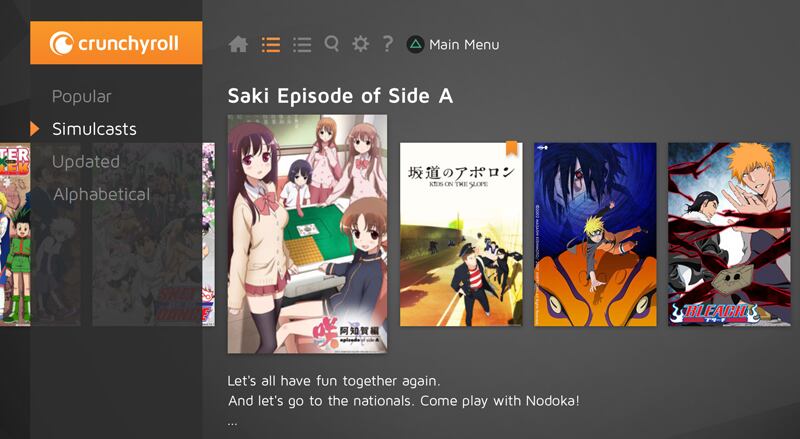800x439 pixels.
Task: Click the green triangle button icon
Action: [x=415, y=44]
